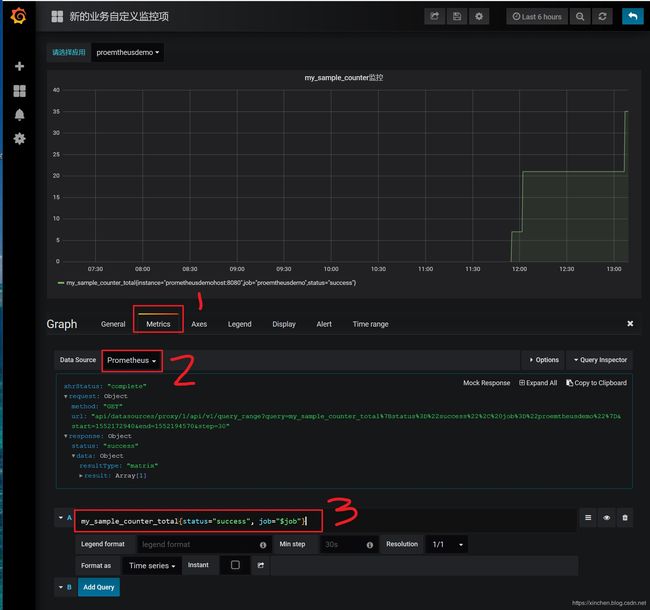This screenshot has height=610, width=650.
Task: Open the Prometheus data source dropdown
Action: (131, 361)
